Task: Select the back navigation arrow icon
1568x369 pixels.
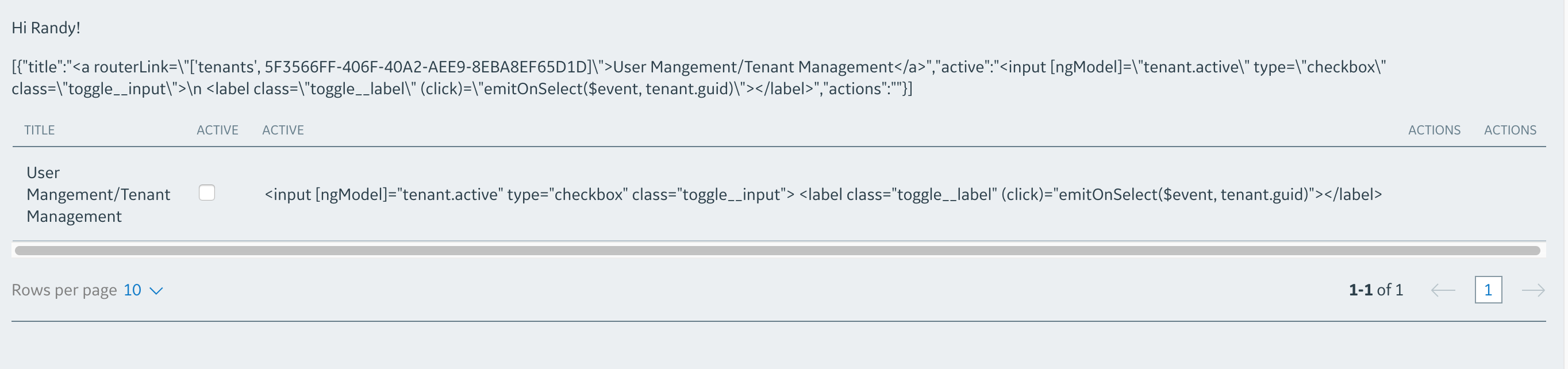Action: pos(1443,290)
